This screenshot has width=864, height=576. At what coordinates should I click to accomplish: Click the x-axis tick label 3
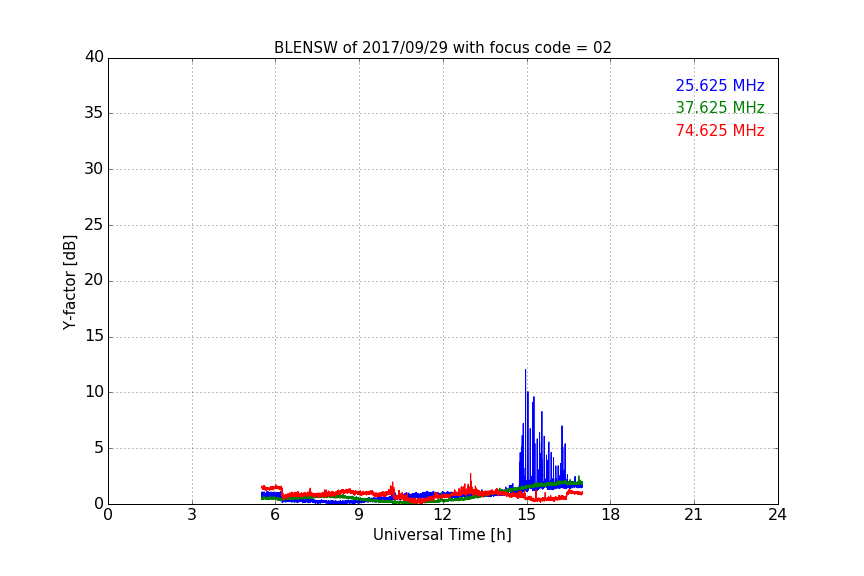tap(192, 515)
